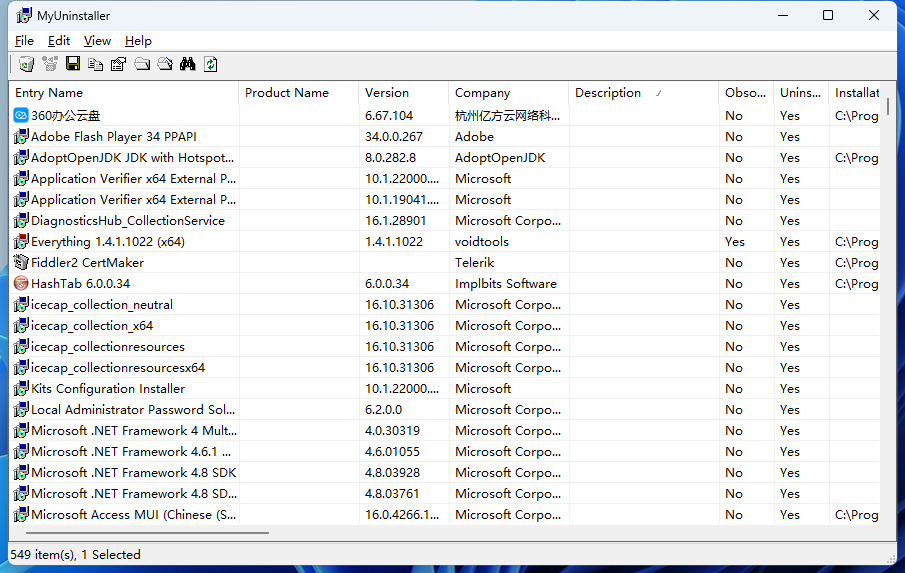Click the Copy Selected Items toolbar icon

pyautogui.click(x=96, y=65)
